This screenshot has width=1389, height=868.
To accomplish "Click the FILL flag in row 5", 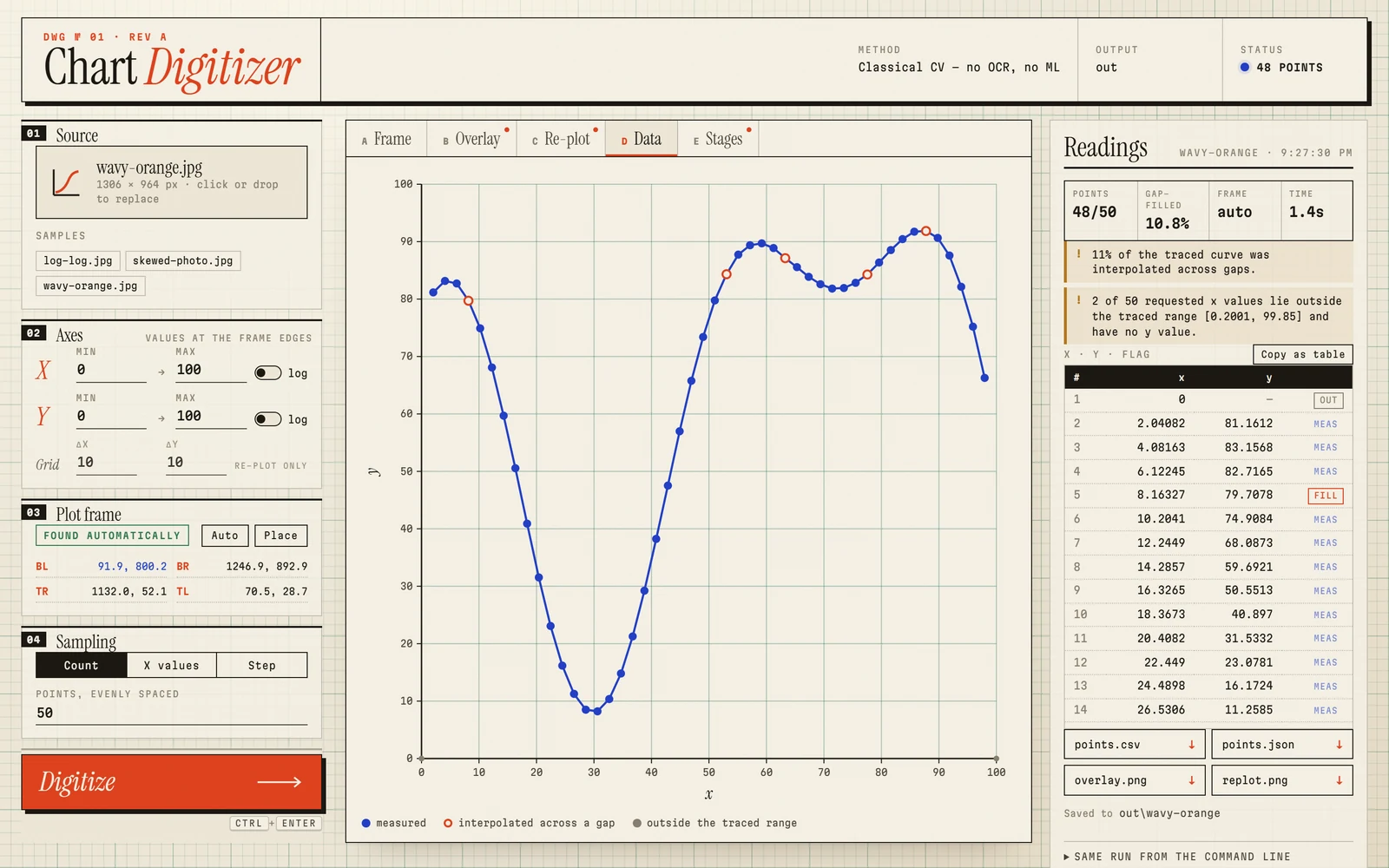I will 1326,496.
